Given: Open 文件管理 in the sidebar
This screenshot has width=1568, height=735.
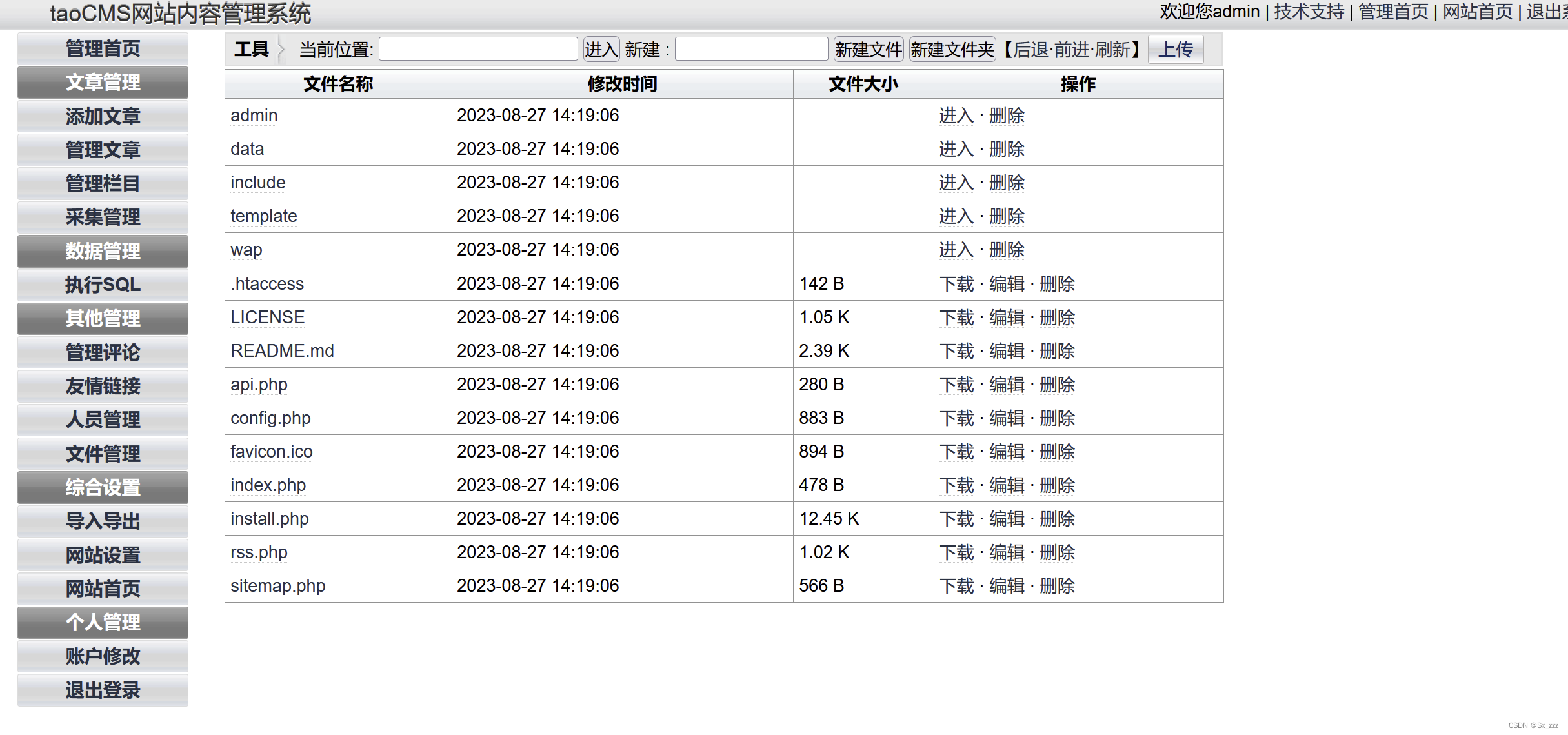Looking at the screenshot, I should [x=103, y=454].
